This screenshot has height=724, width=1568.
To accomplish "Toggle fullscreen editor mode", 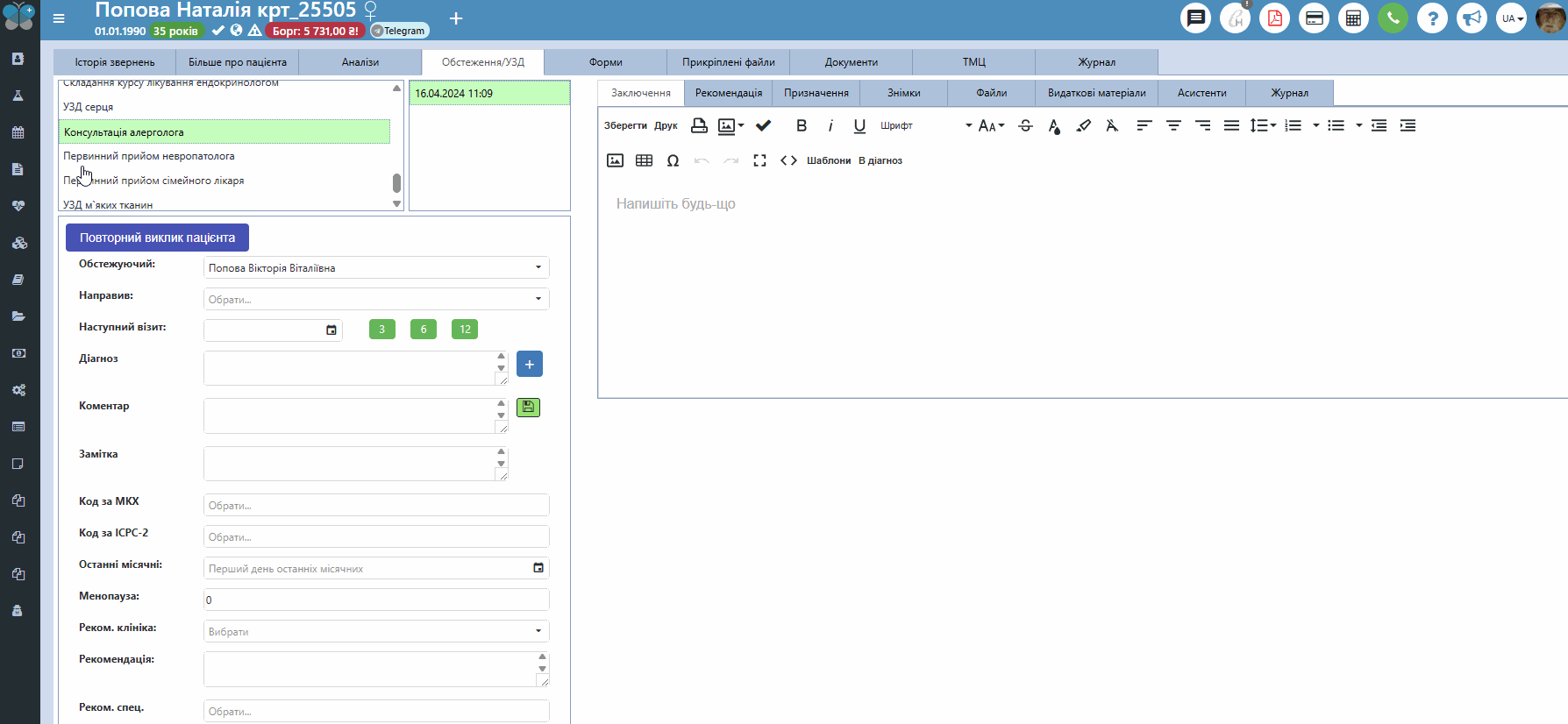I will tap(759, 160).
